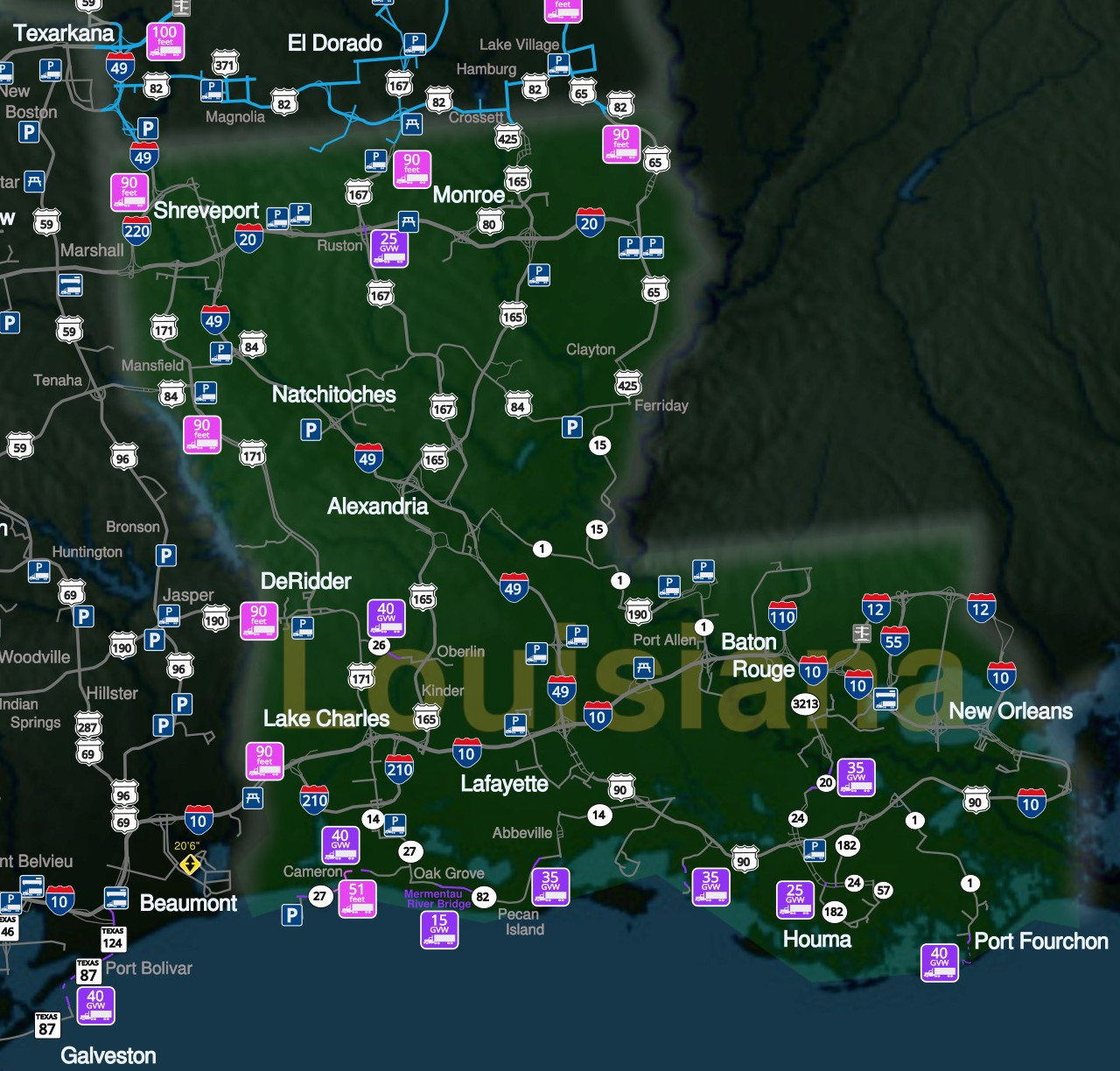Click the Texas 124 route shield
Image resolution: width=1120 pixels, height=1071 pixels.
[113, 939]
